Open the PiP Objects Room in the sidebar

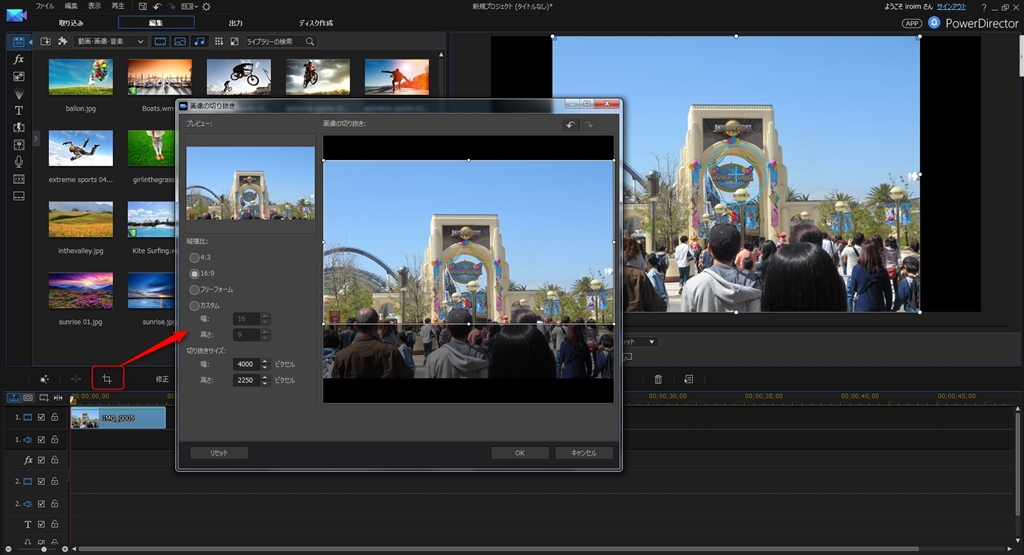pyautogui.click(x=19, y=76)
